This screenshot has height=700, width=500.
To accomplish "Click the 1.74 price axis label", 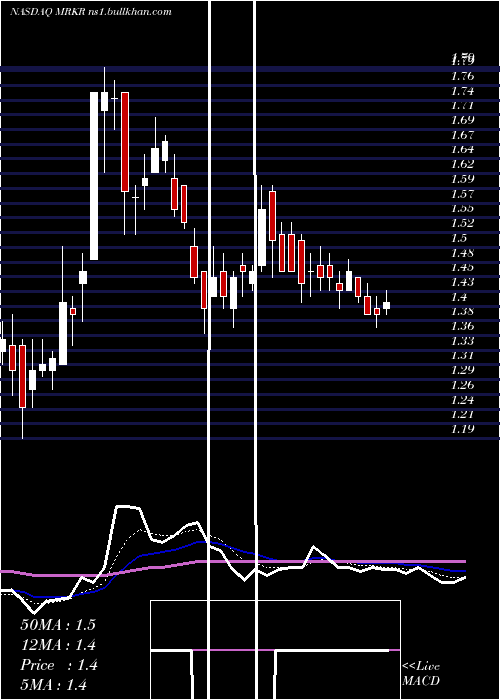I will pyautogui.click(x=462, y=91).
